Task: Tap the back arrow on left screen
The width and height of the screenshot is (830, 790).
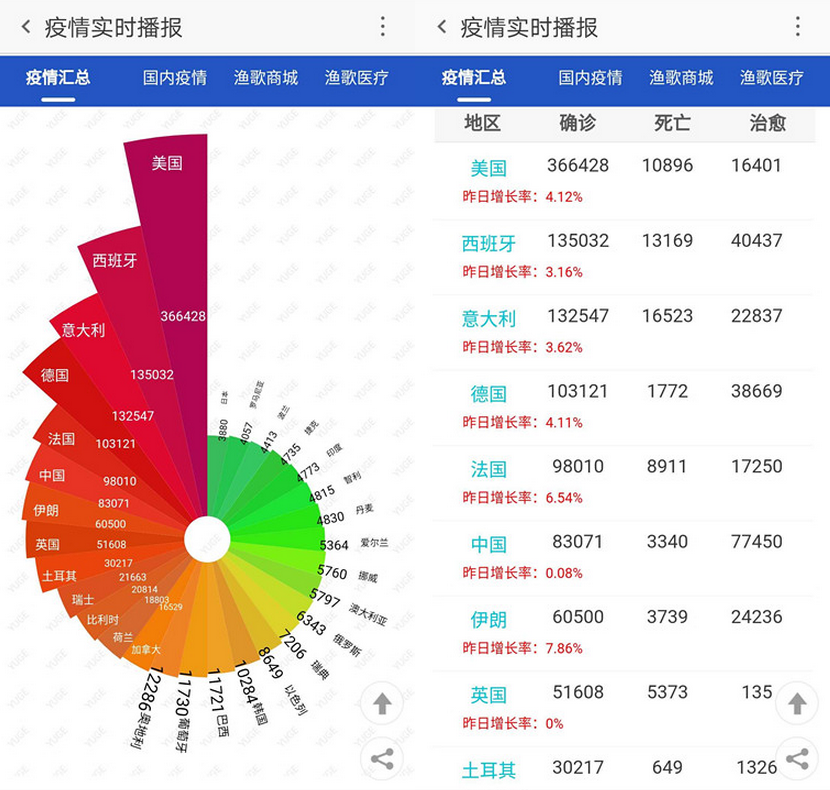Action: tap(26, 27)
